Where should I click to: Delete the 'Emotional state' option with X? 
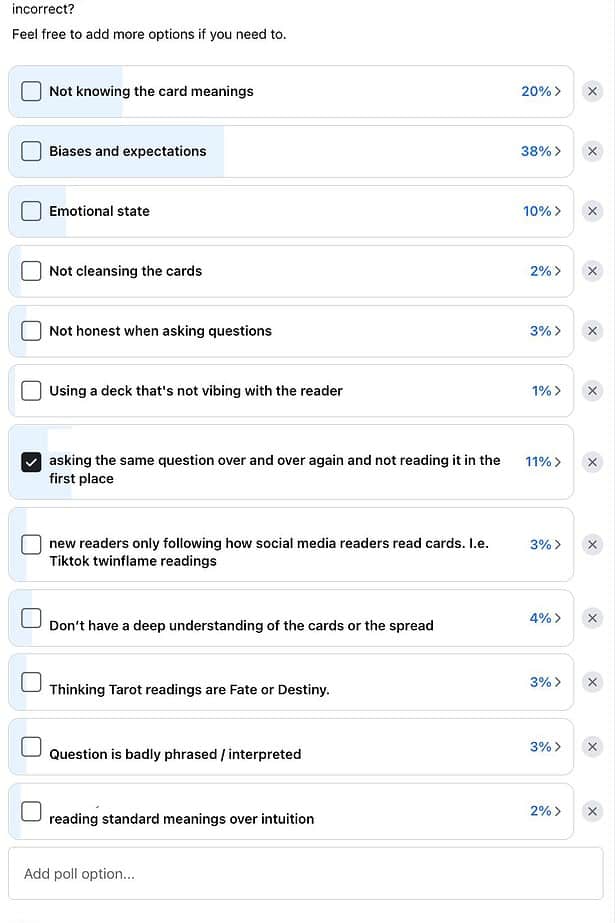(592, 211)
